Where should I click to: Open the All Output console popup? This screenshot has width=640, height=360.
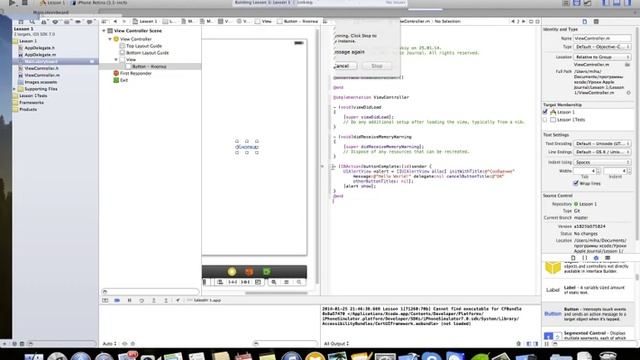point(336,344)
